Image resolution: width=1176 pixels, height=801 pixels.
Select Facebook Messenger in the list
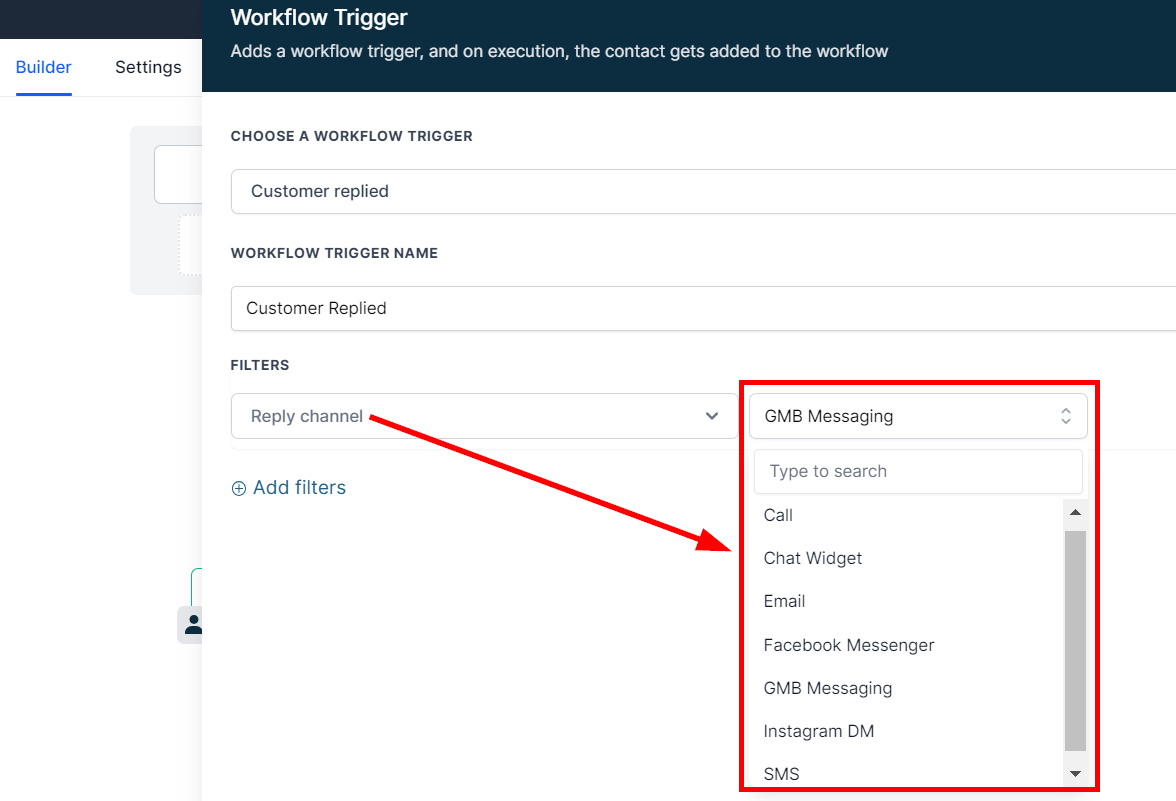848,645
